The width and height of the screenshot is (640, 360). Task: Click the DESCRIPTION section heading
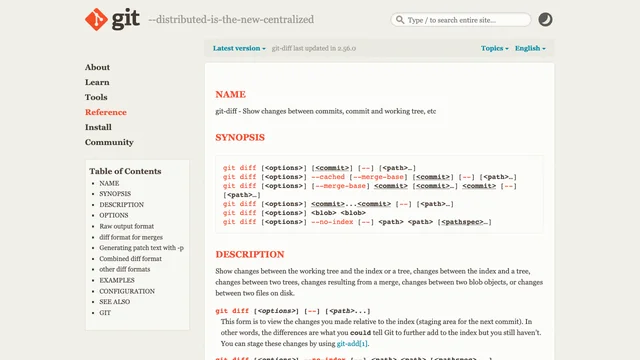(250, 254)
